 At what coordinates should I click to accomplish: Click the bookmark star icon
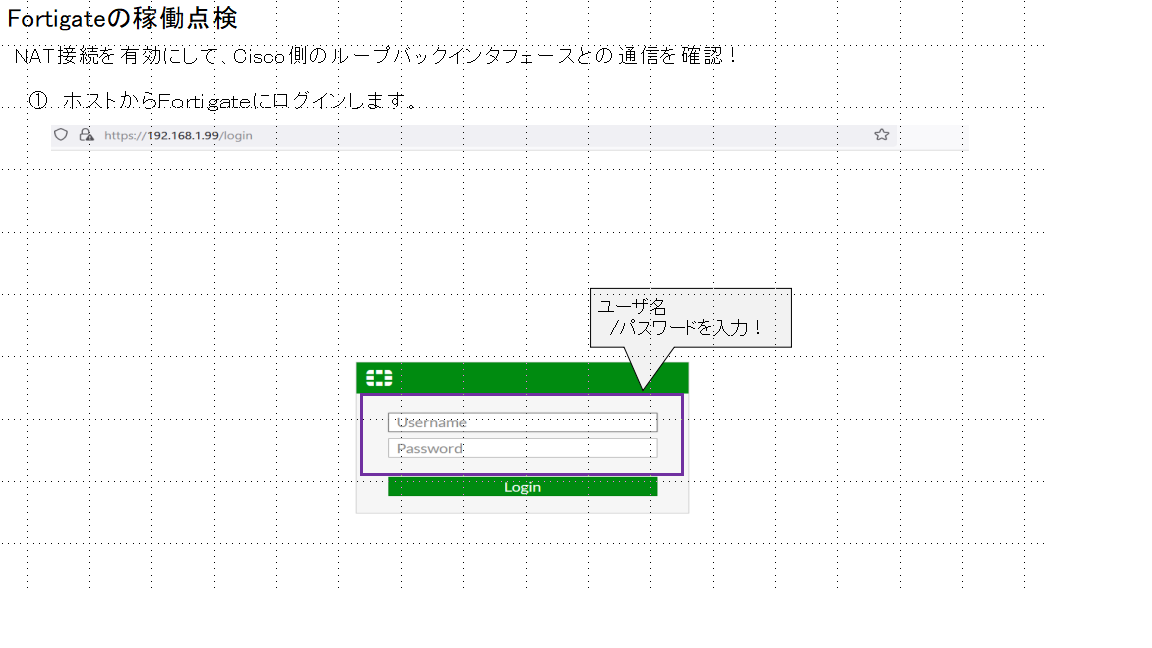coord(882,134)
